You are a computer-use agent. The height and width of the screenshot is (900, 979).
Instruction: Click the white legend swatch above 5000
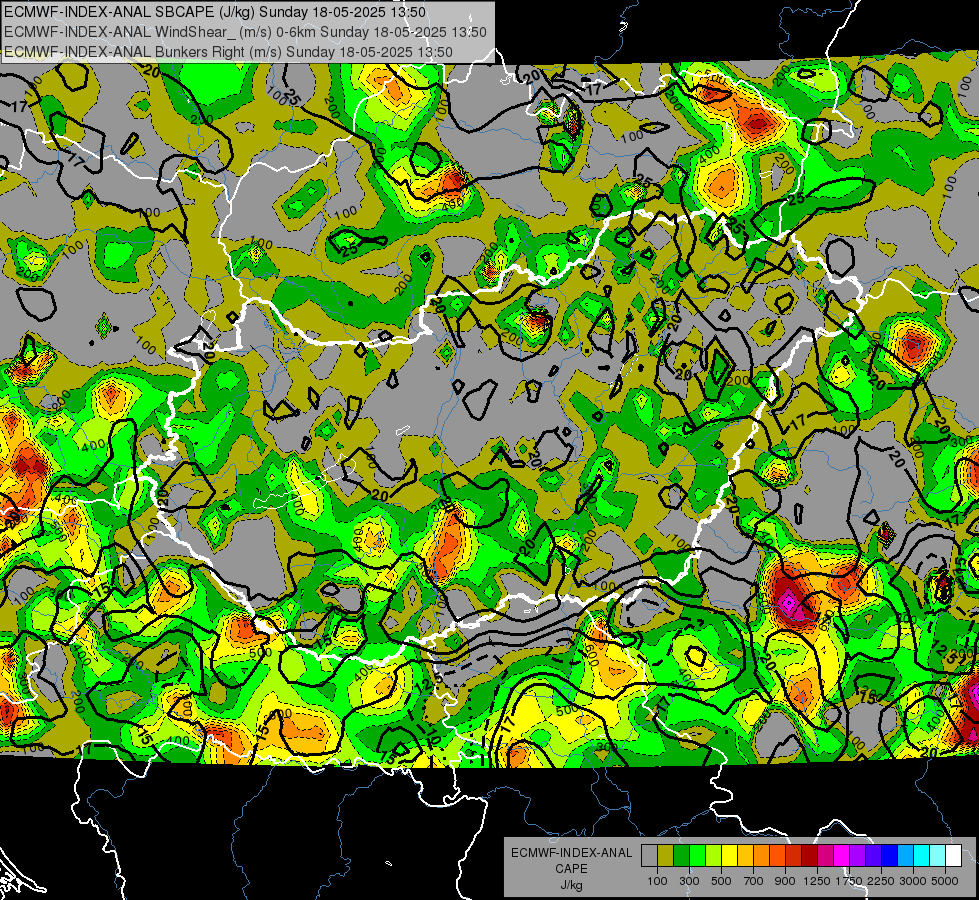tap(954, 855)
